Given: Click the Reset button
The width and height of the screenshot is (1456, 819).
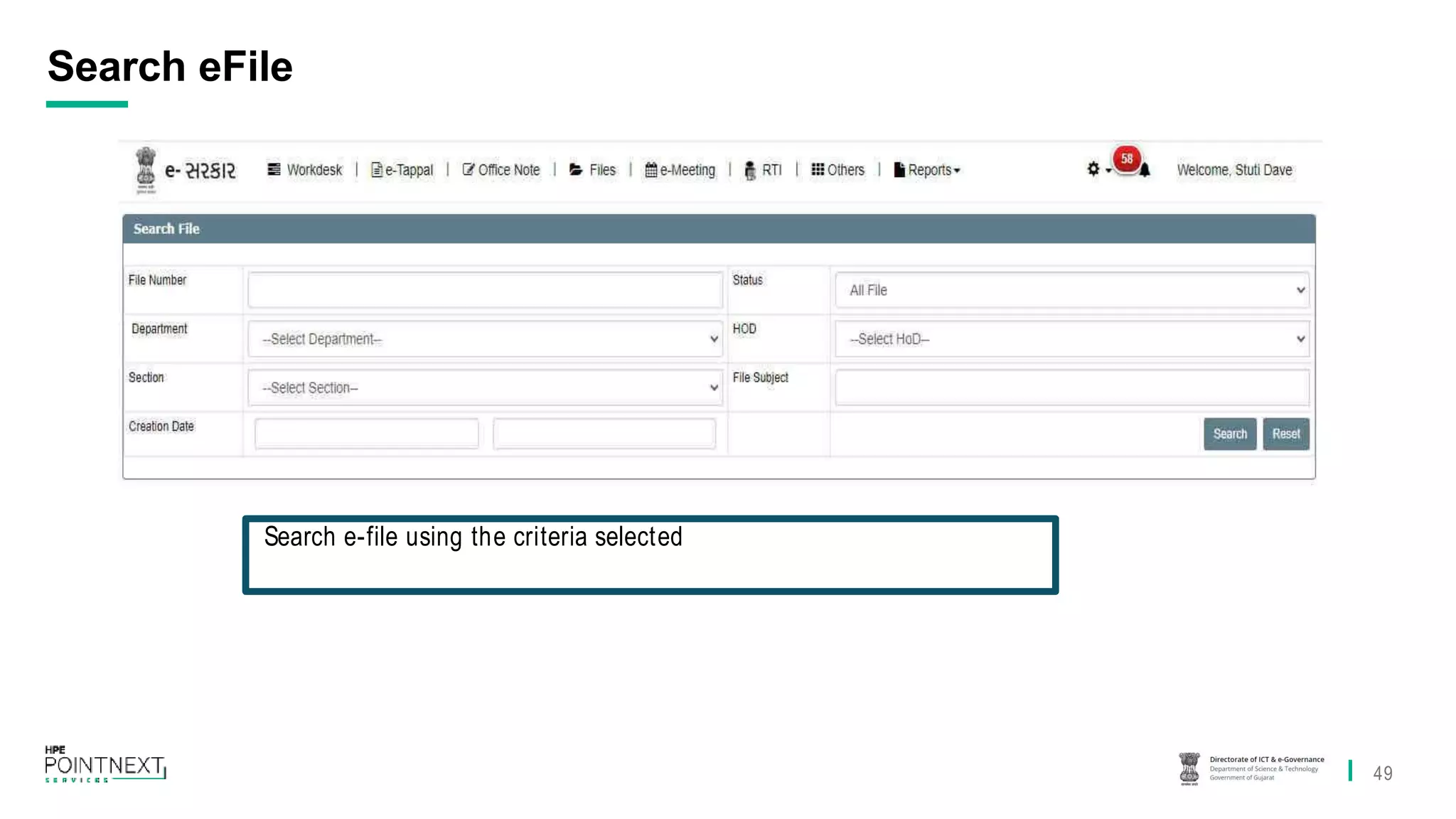Looking at the screenshot, I should [x=1285, y=434].
